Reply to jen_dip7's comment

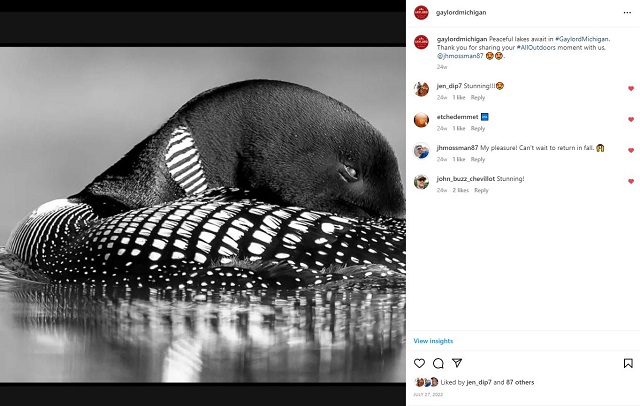click(478, 97)
